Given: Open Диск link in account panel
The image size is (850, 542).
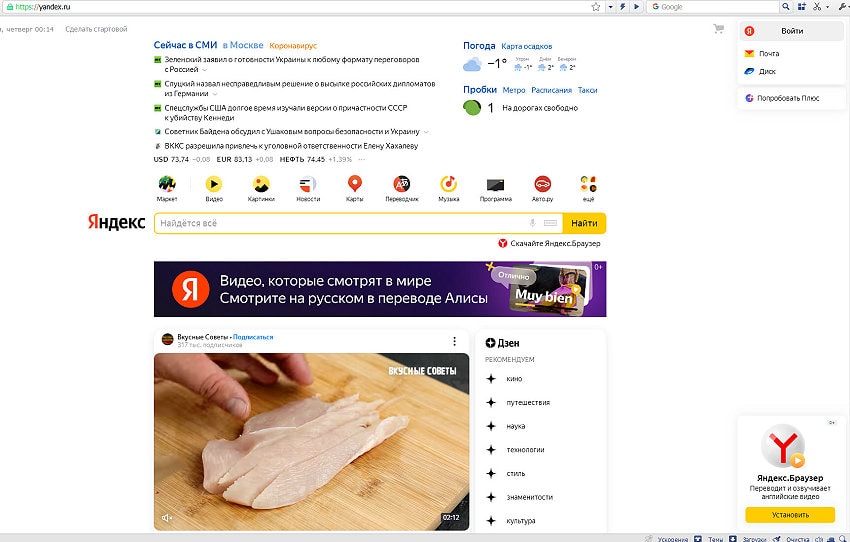Looking at the screenshot, I should tap(767, 71).
